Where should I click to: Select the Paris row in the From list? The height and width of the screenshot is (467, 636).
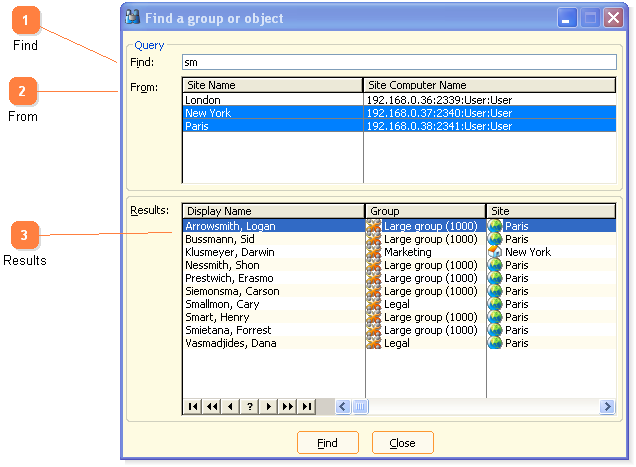399,126
